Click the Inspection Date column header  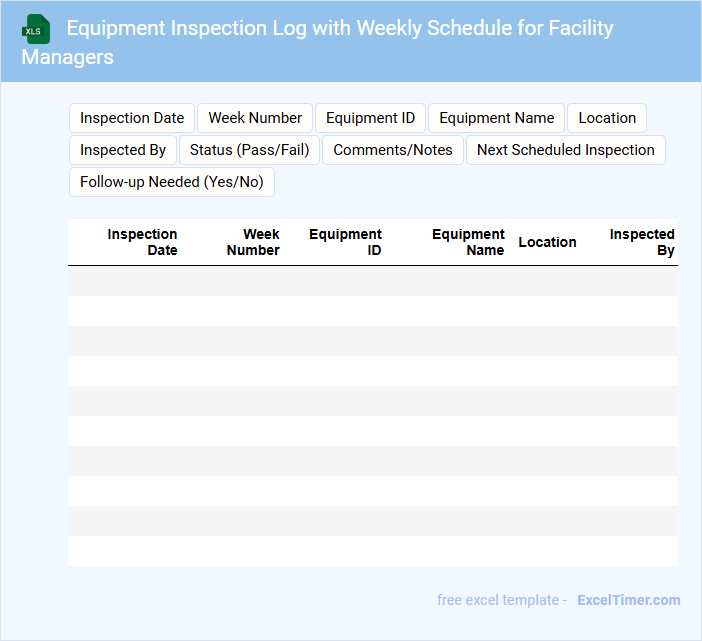point(142,242)
